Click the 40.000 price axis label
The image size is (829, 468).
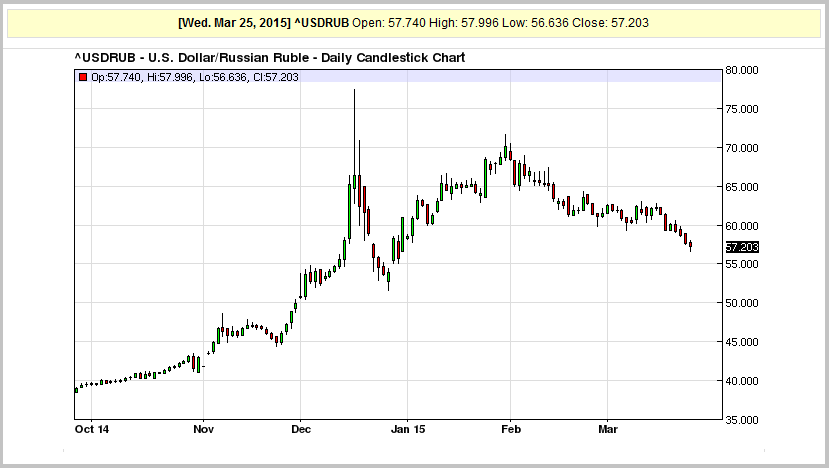pyautogui.click(x=742, y=381)
